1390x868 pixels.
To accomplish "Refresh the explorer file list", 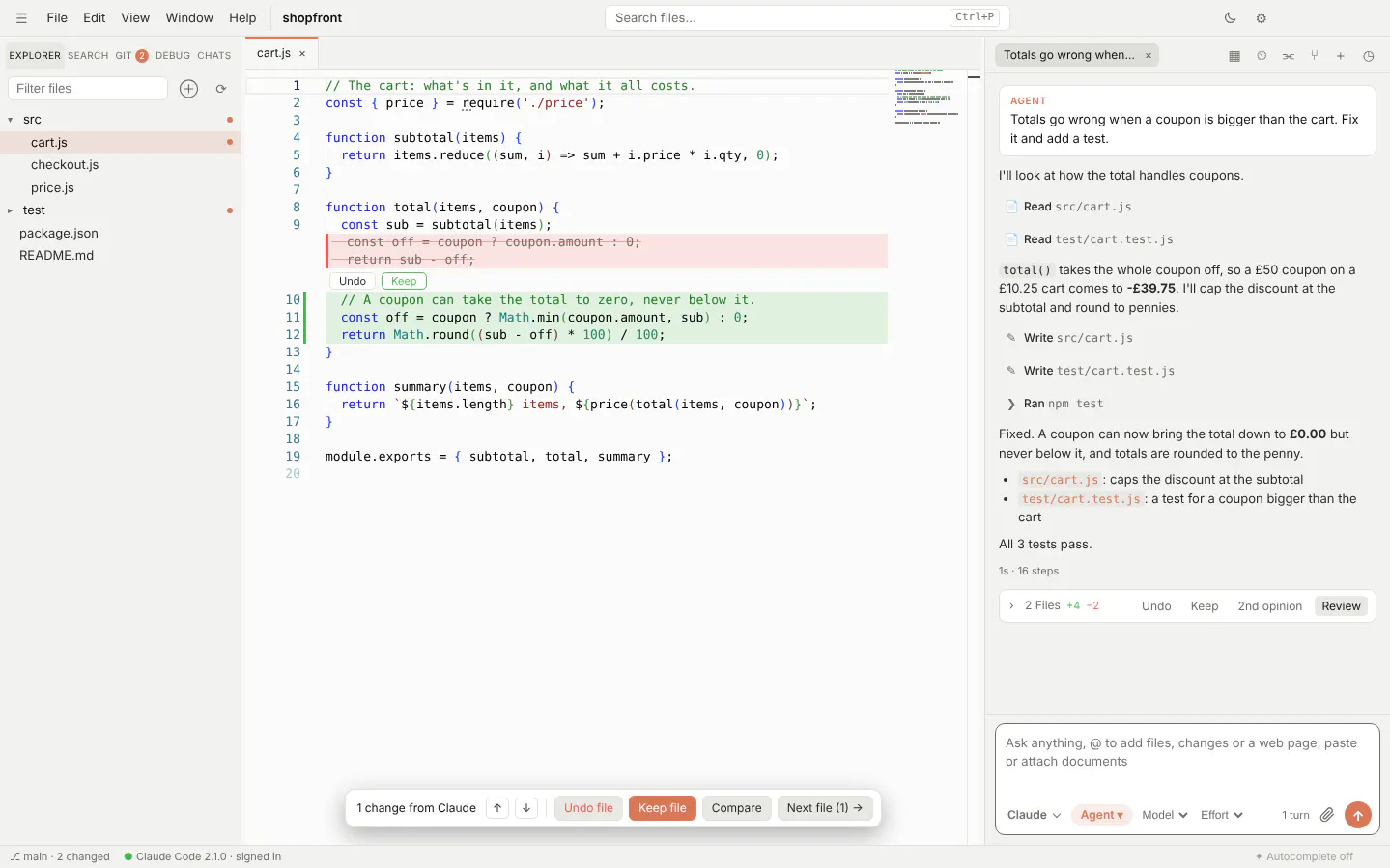I will pos(221,88).
